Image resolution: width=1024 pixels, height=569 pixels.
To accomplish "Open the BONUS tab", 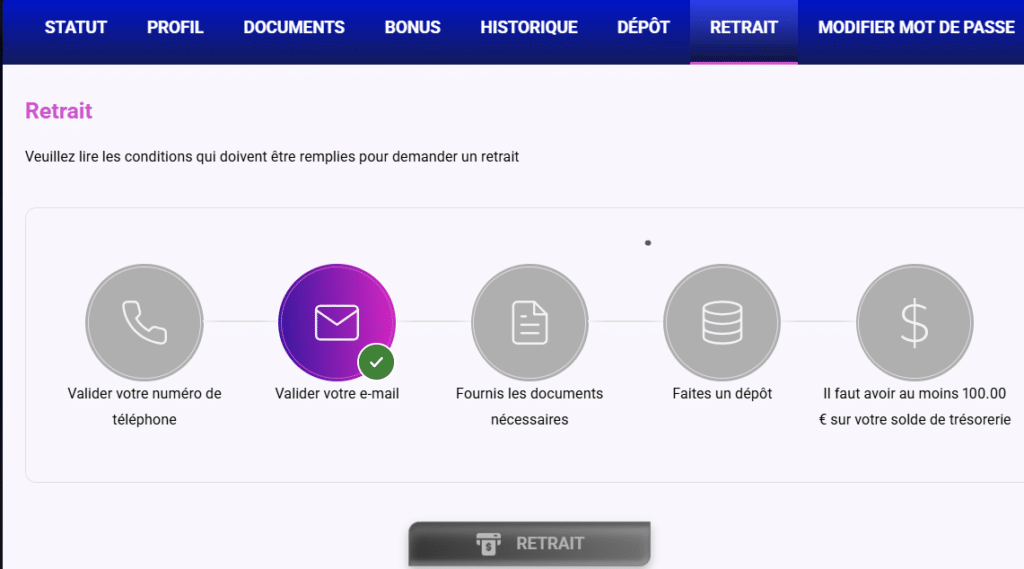I will tap(413, 27).
